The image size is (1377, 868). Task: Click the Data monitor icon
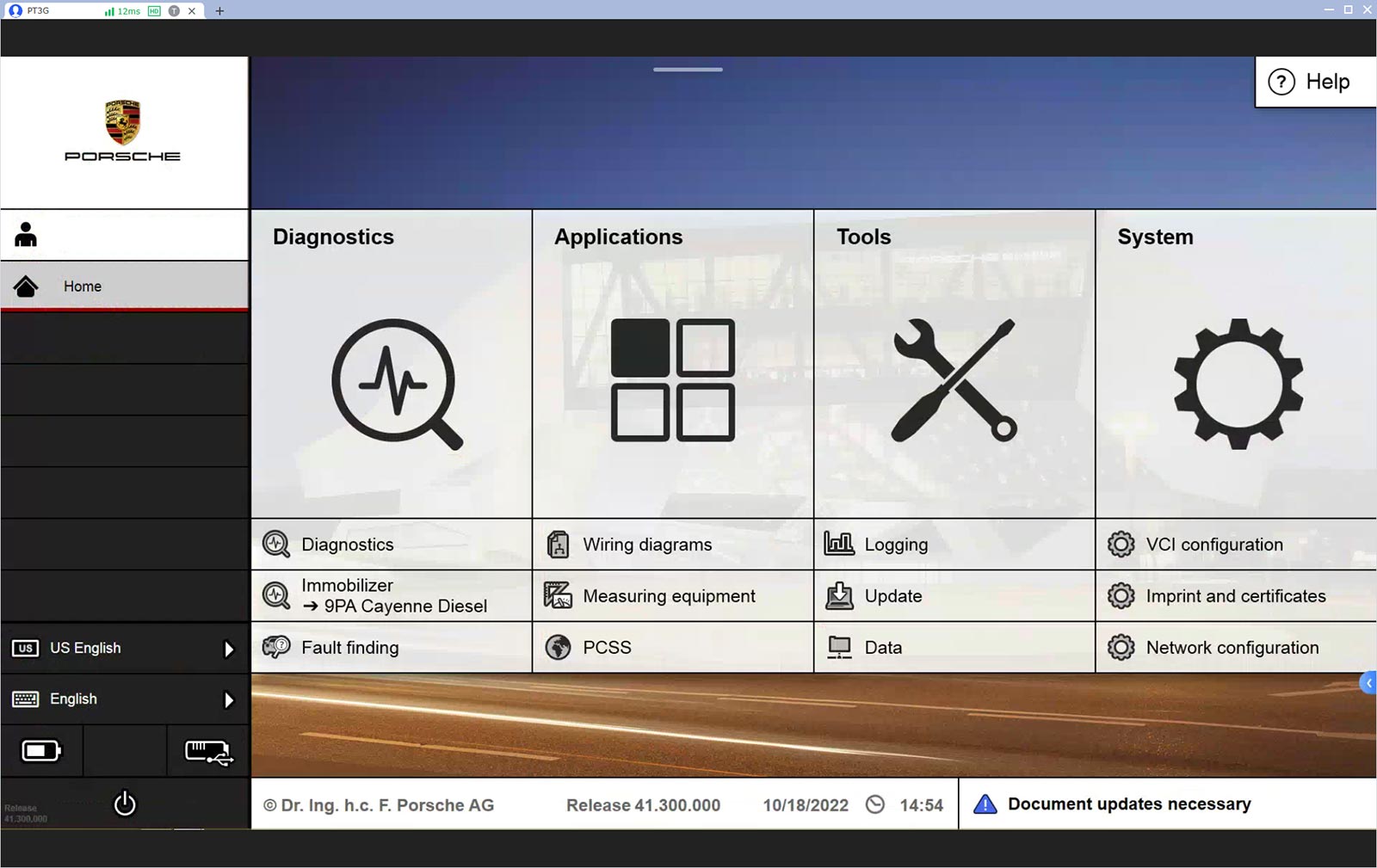click(x=839, y=648)
